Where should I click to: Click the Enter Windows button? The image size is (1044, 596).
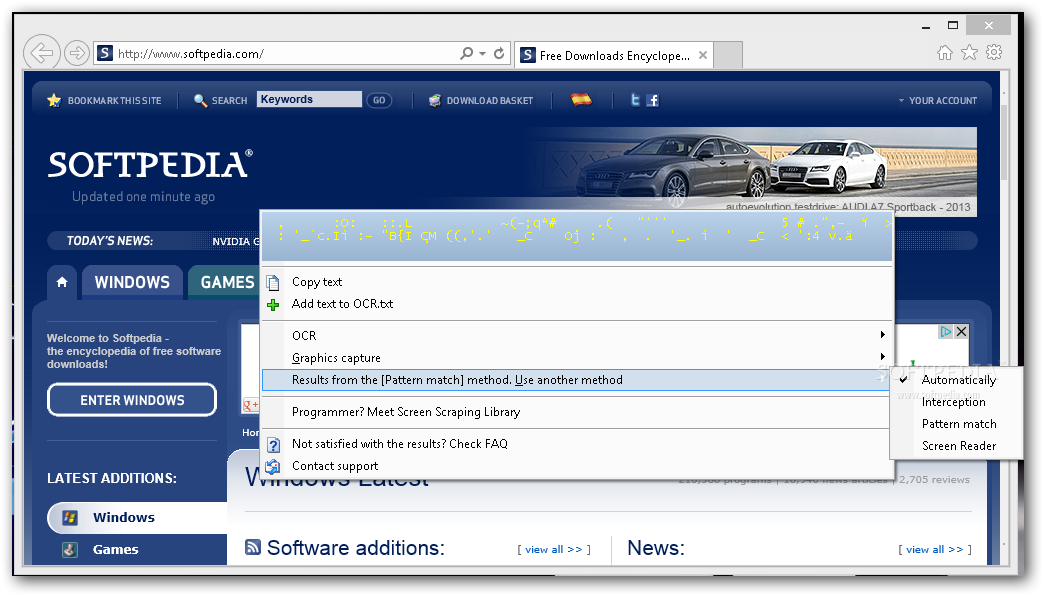(x=132, y=400)
